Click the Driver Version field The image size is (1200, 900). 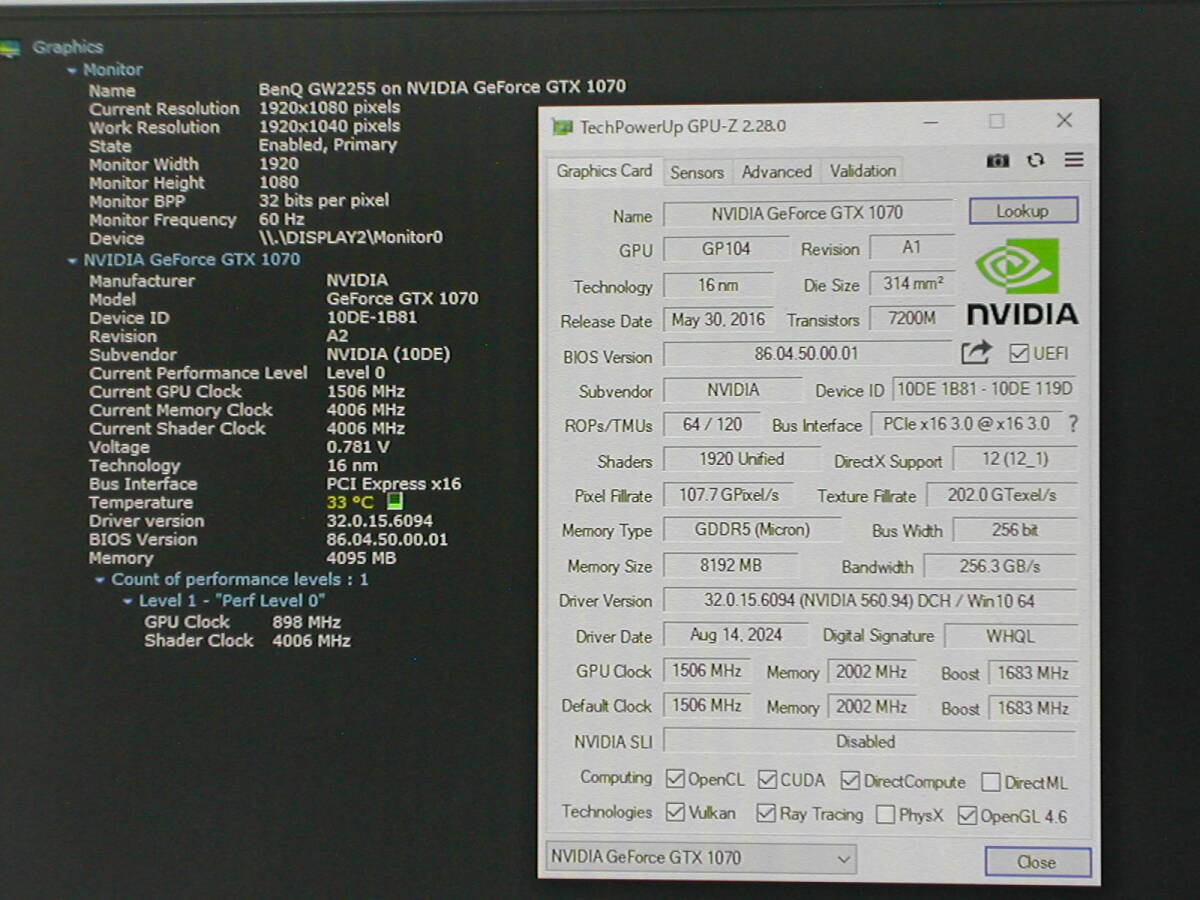click(870, 600)
